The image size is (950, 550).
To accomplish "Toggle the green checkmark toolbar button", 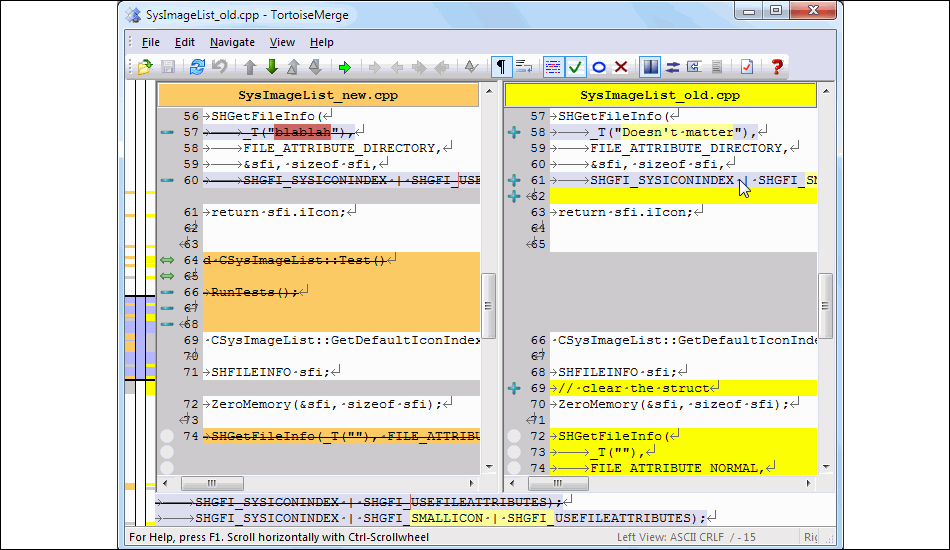I will coord(576,67).
